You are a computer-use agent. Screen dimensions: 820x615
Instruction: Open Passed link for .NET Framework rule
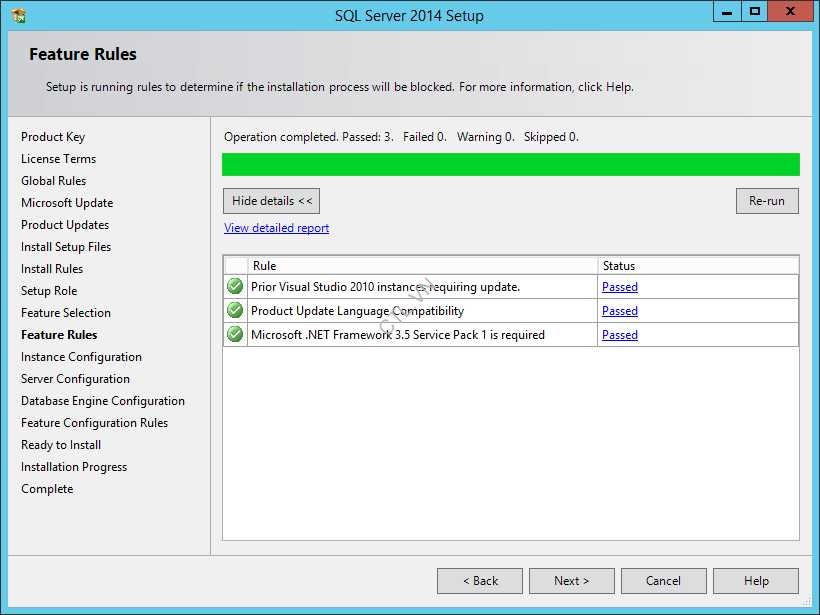click(x=619, y=334)
